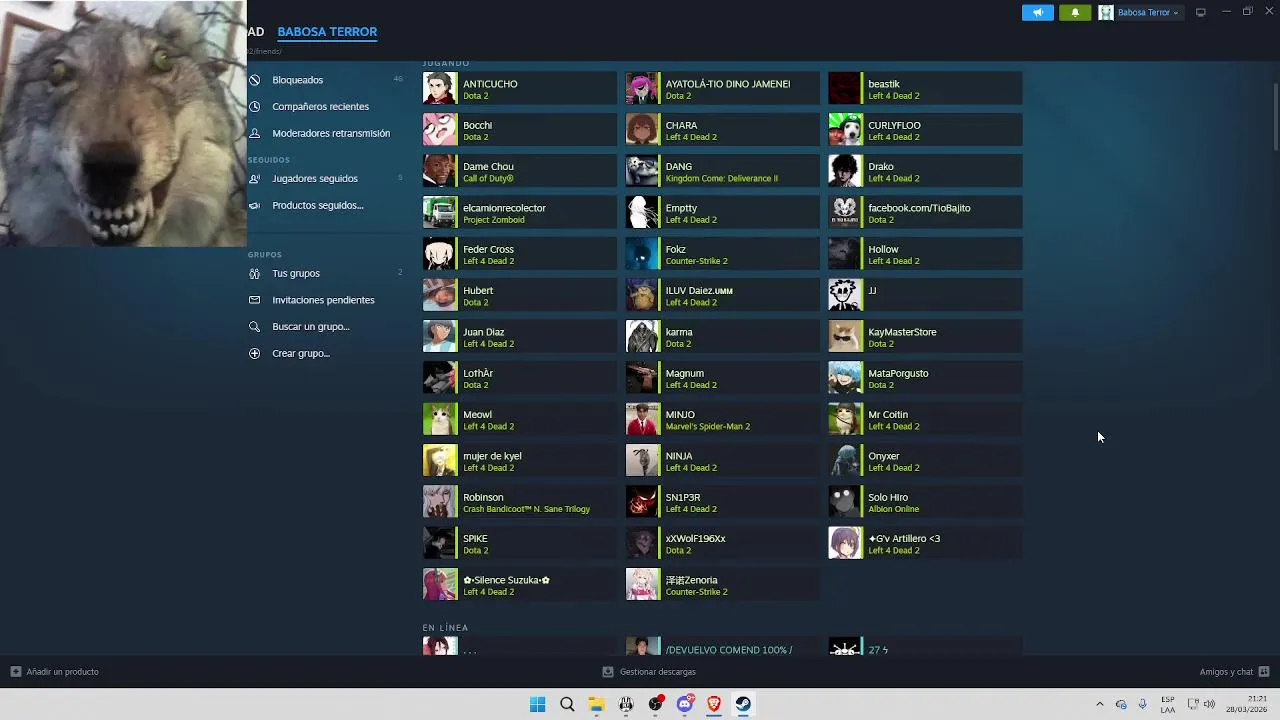The width and height of the screenshot is (1280, 720).
Task: Open Solo Hiro playing Albion Online
Action: [926, 502]
